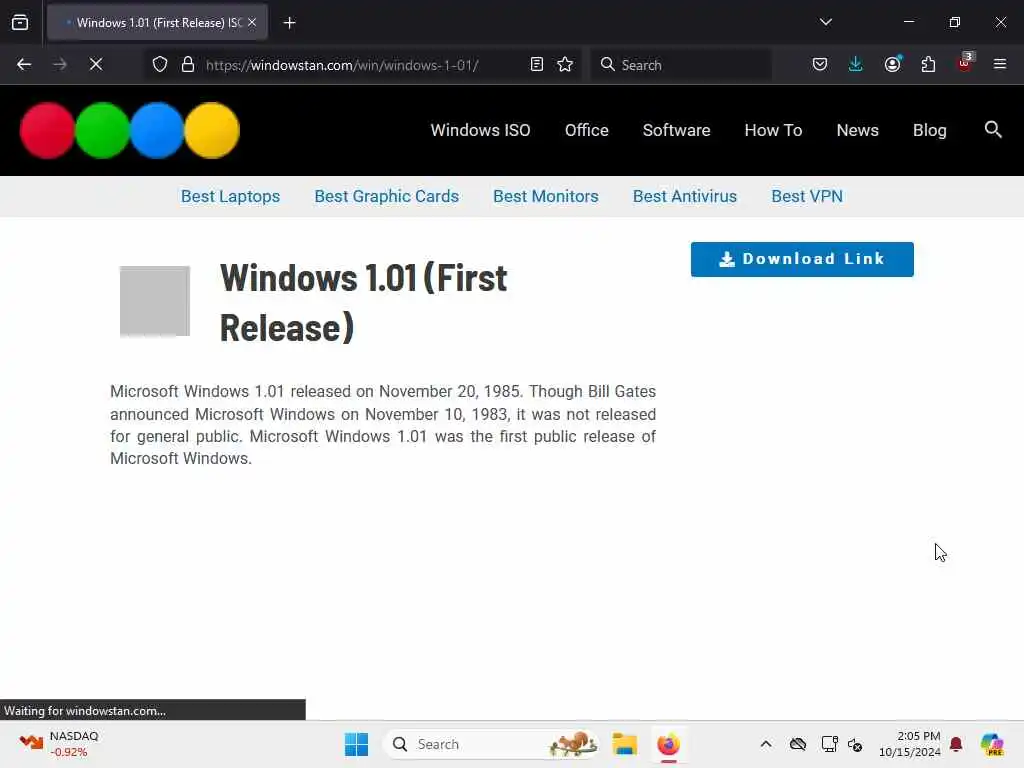The width and height of the screenshot is (1024, 768).
Task: Save page to Pocket
Action: coord(820,65)
